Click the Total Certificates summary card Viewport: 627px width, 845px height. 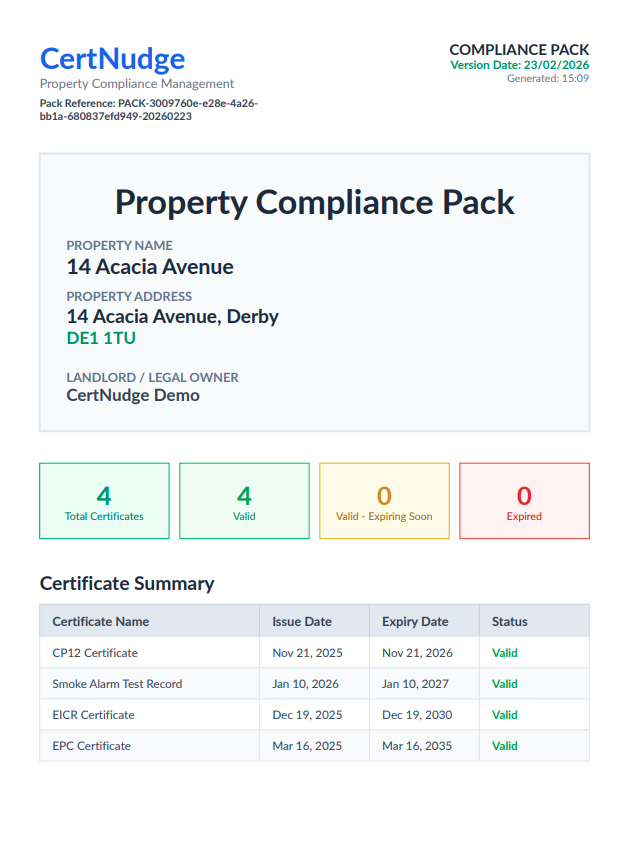(x=104, y=501)
